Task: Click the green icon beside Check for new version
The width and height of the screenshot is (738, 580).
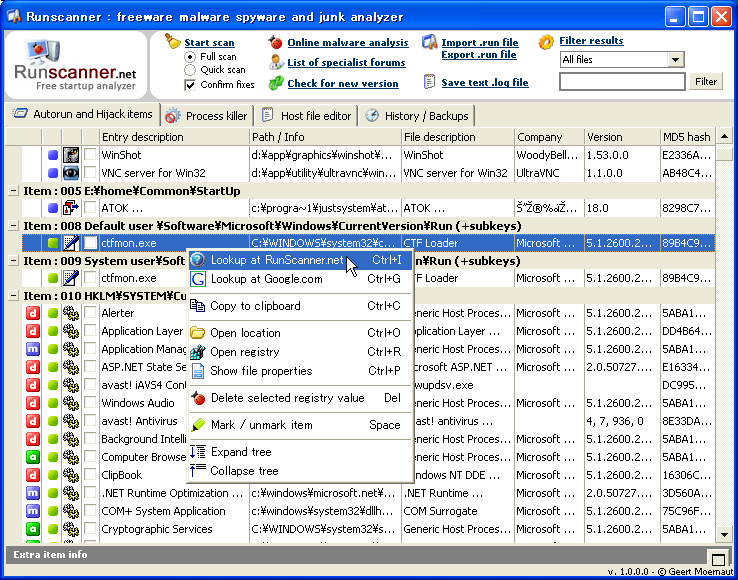Action: click(276, 83)
